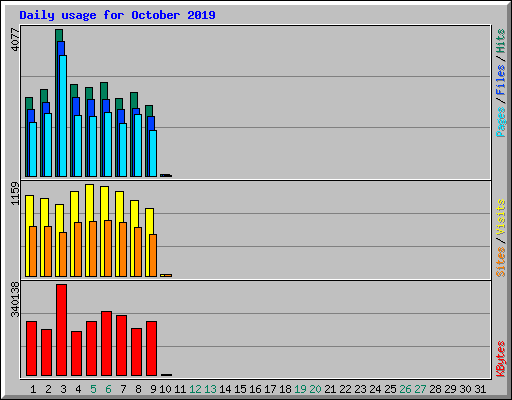512x400 pixels.
Task: Click day '28' on the x-axis
Action: (435, 389)
